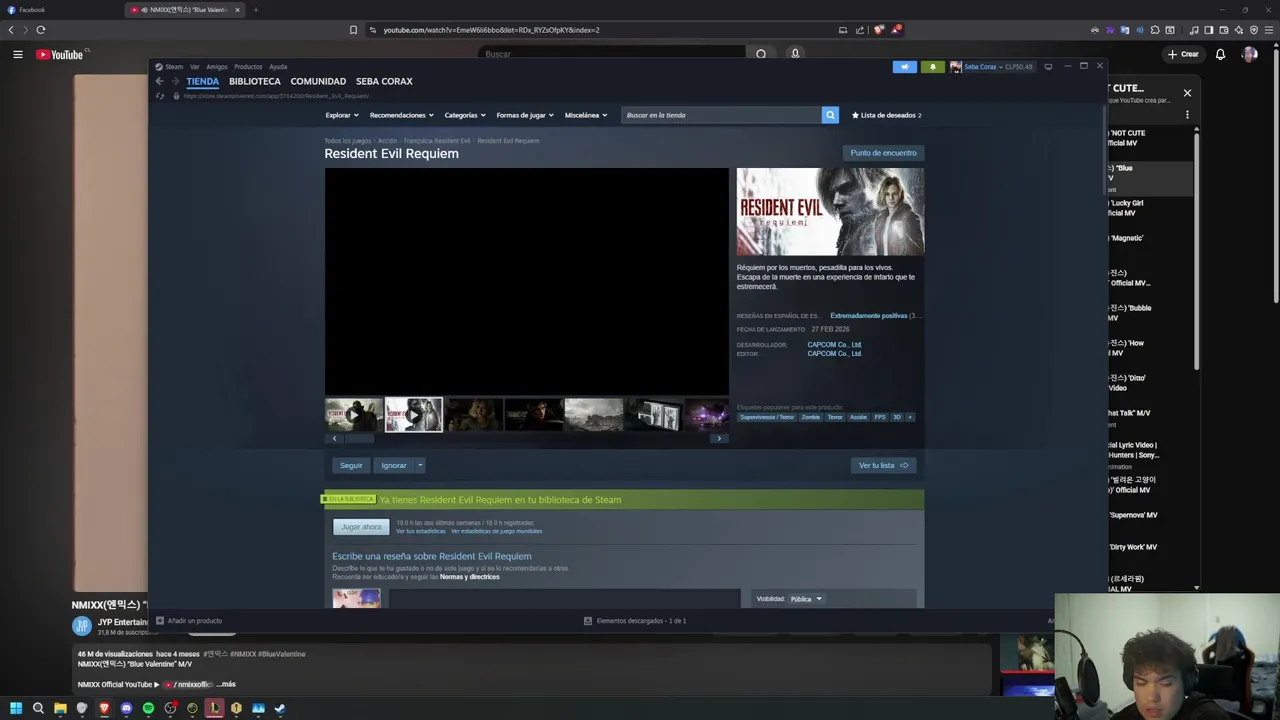Open Spotify from the taskbar
The height and width of the screenshot is (720, 1280).
148,708
